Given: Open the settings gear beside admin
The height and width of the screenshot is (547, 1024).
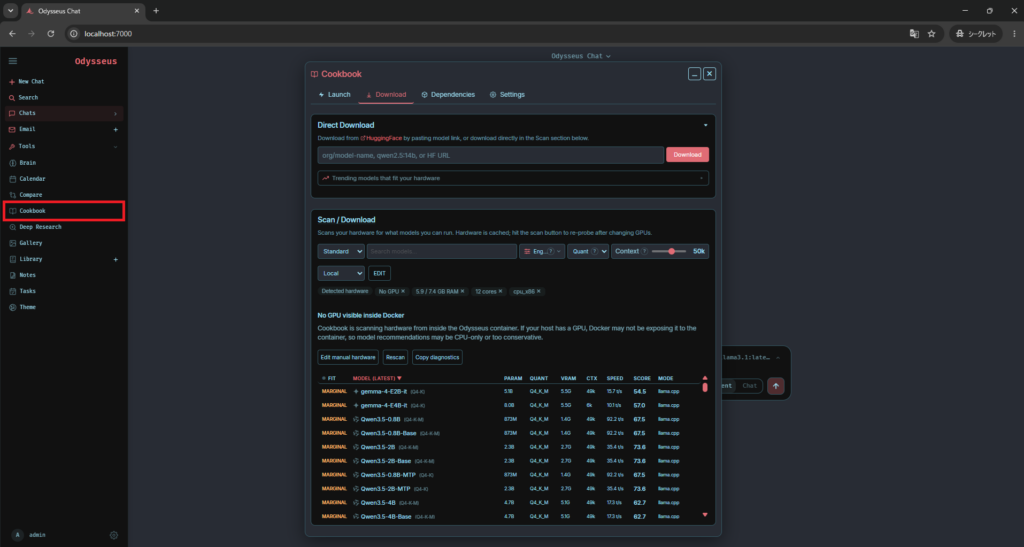Looking at the screenshot, I should tap(114, 535).
